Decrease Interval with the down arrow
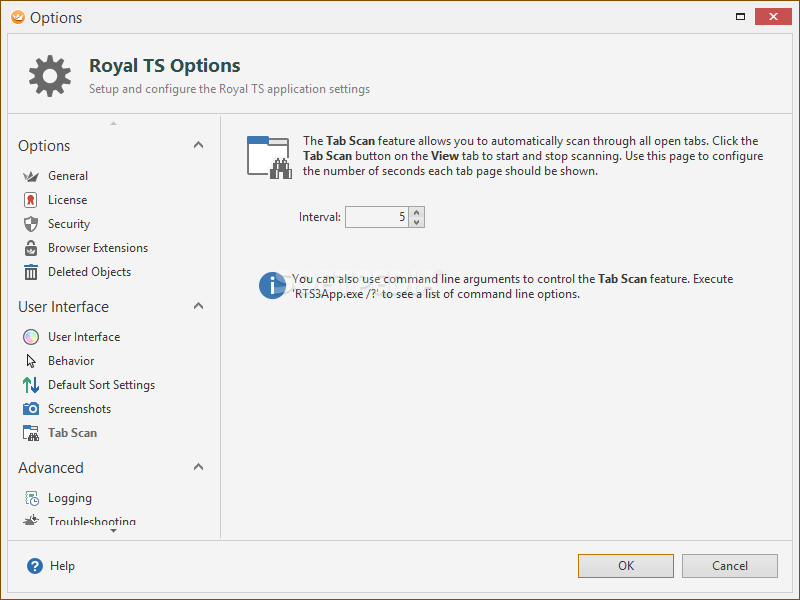 tap(416, 222)
